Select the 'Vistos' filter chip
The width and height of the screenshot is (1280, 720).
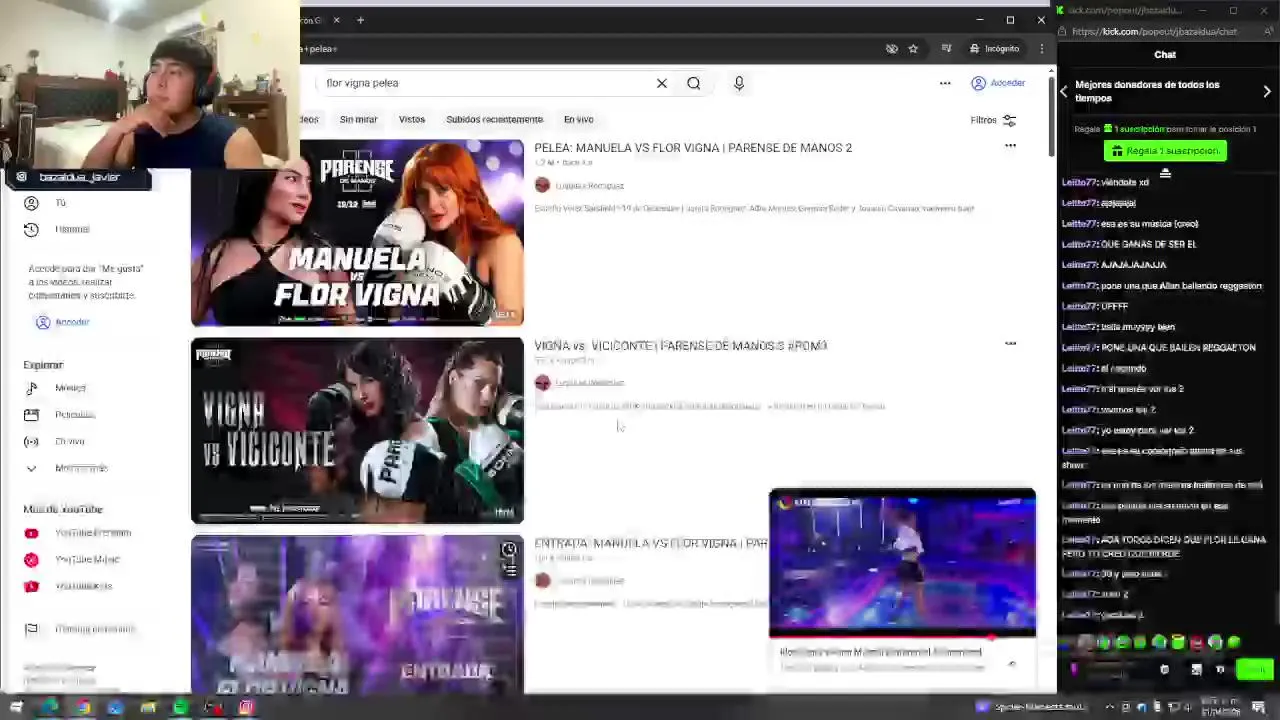click(412, 119)
